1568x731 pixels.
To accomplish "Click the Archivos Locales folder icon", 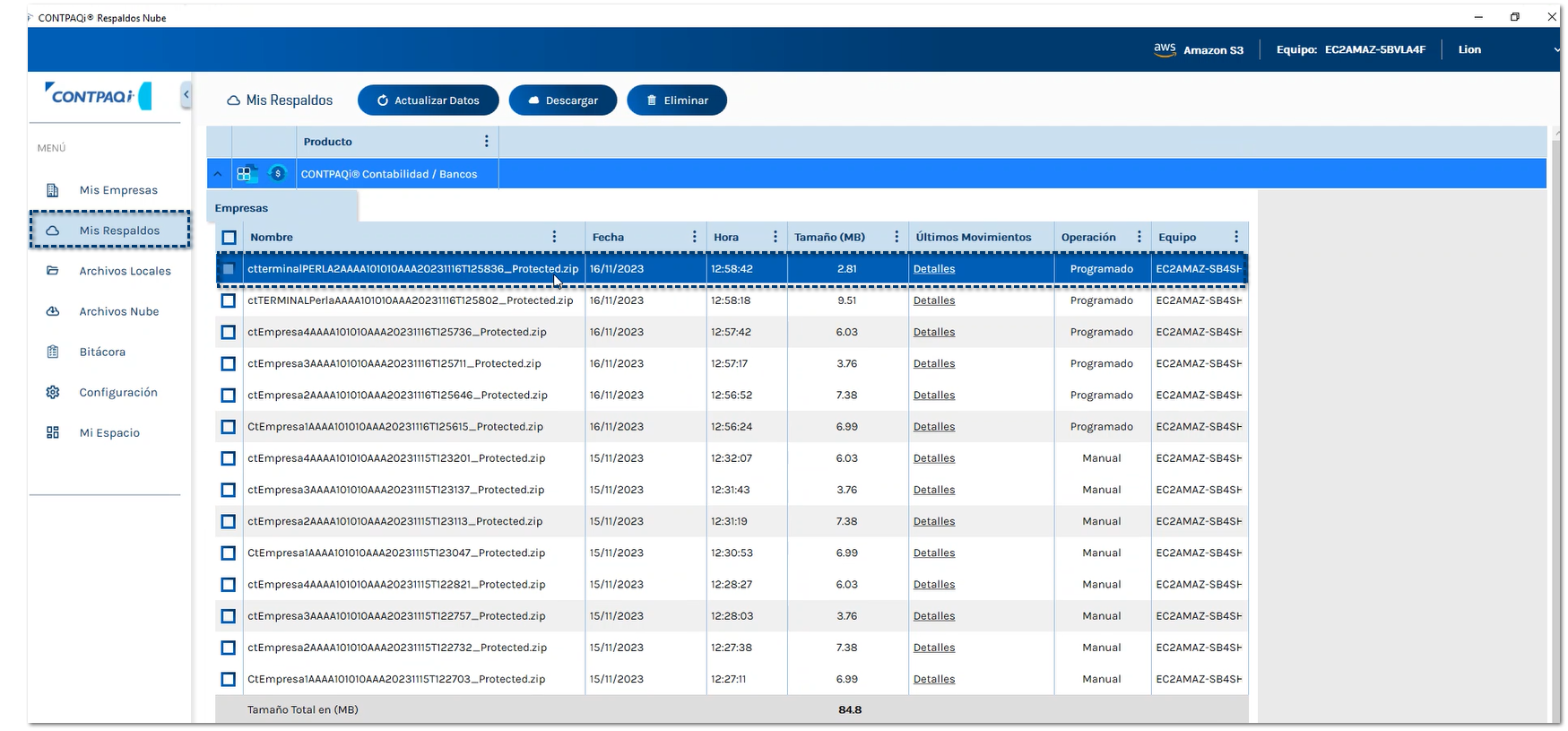I will click(x=53, y=271).
